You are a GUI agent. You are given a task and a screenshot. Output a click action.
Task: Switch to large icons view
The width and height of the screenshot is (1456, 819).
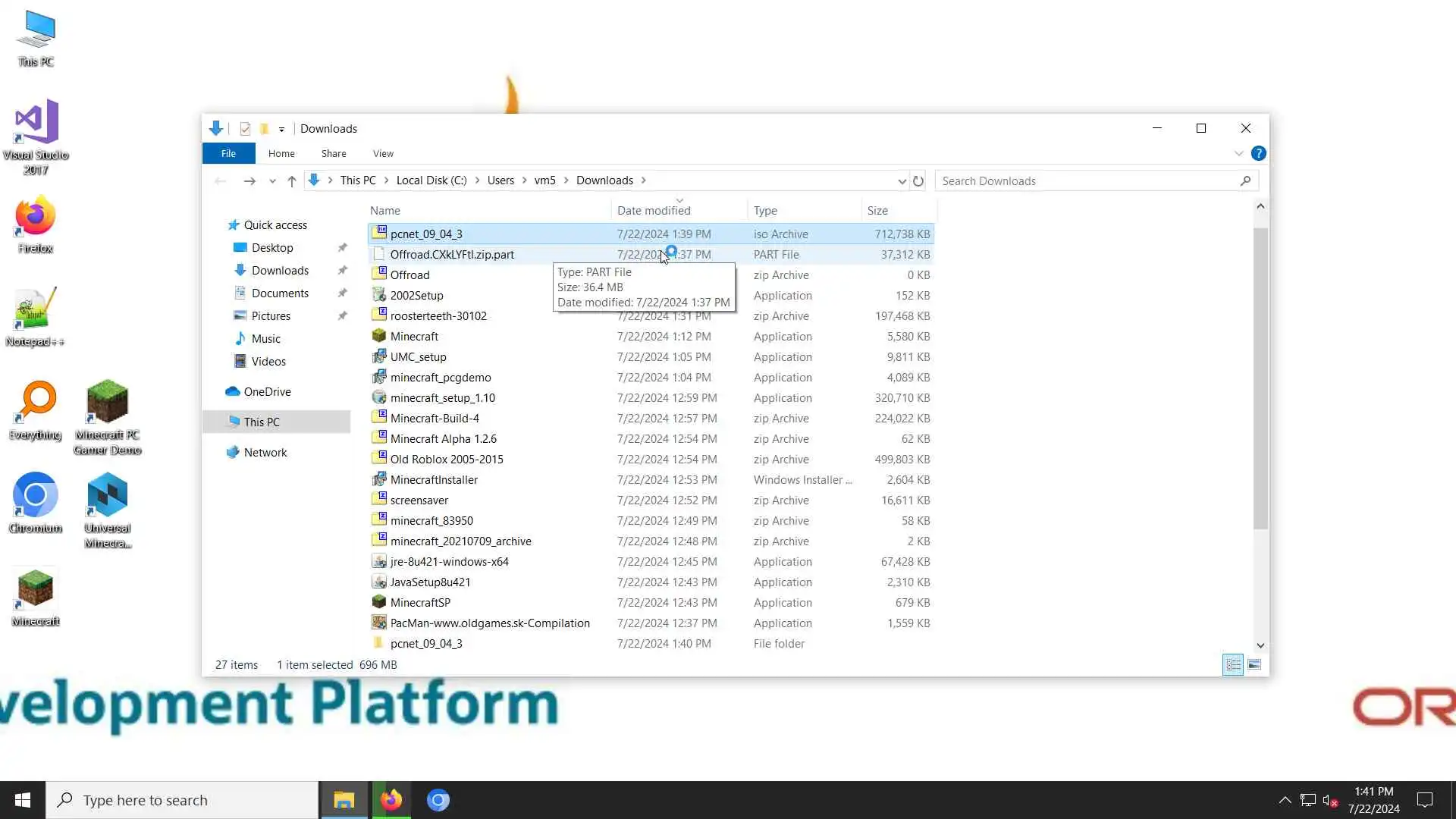tap(1254, 665)
